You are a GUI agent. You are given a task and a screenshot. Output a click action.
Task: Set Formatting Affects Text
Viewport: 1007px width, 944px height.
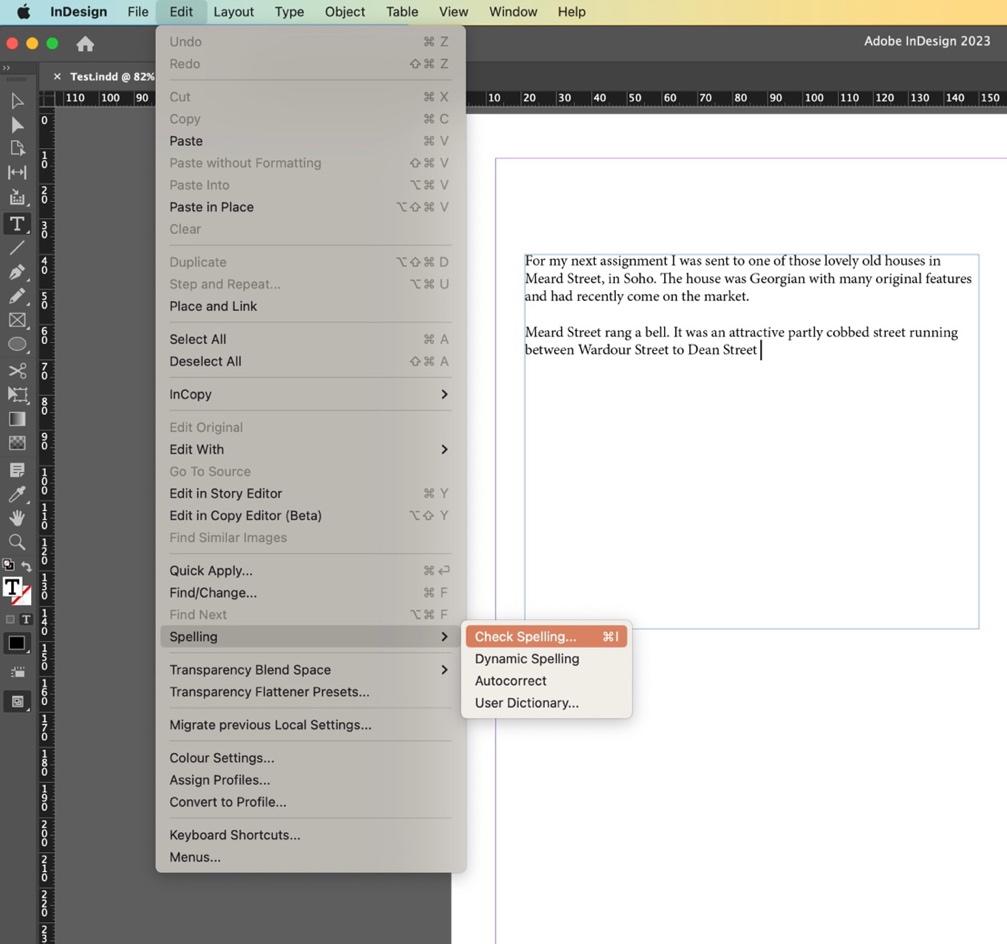[x=26, y=620]
